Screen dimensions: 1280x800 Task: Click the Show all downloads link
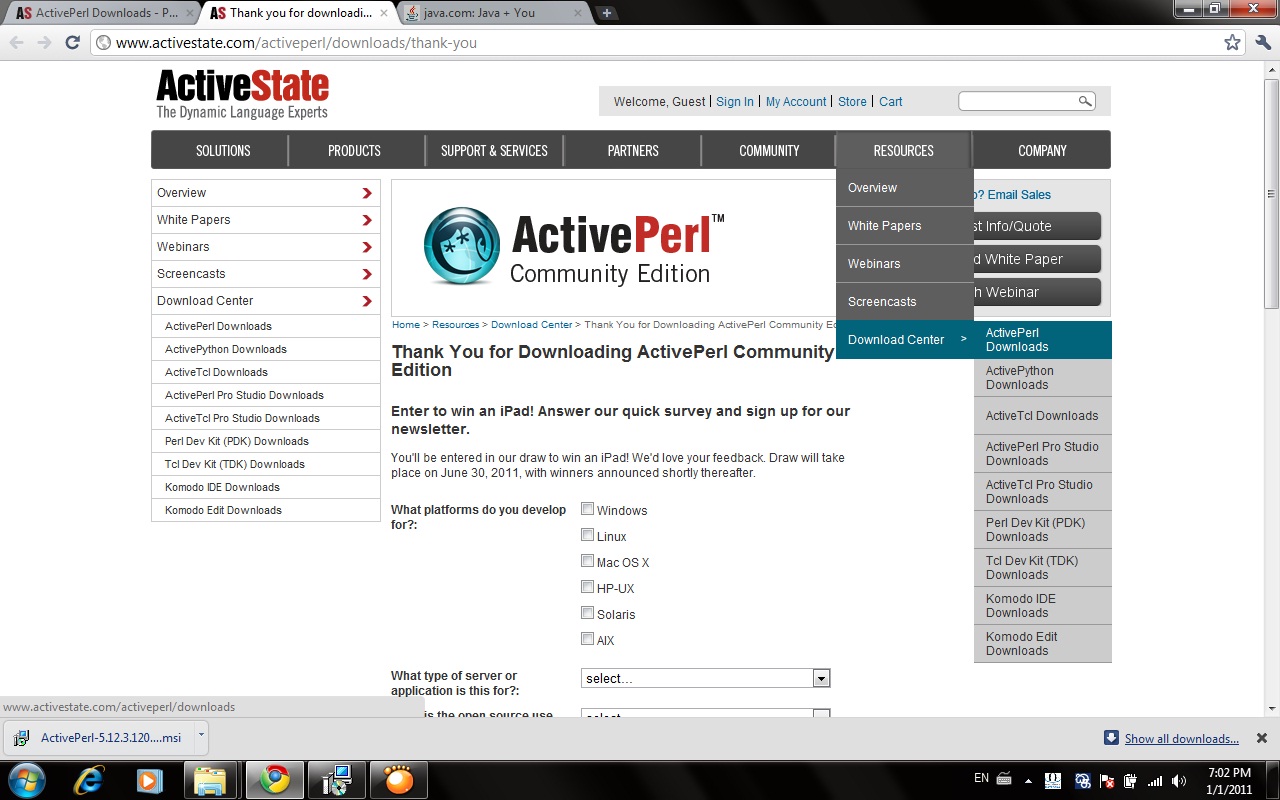1182,739
